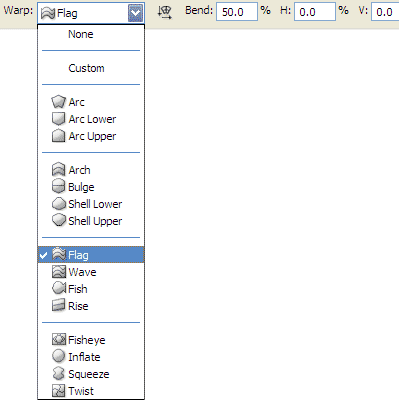Pick the Arch warp icon

[58, 170]
